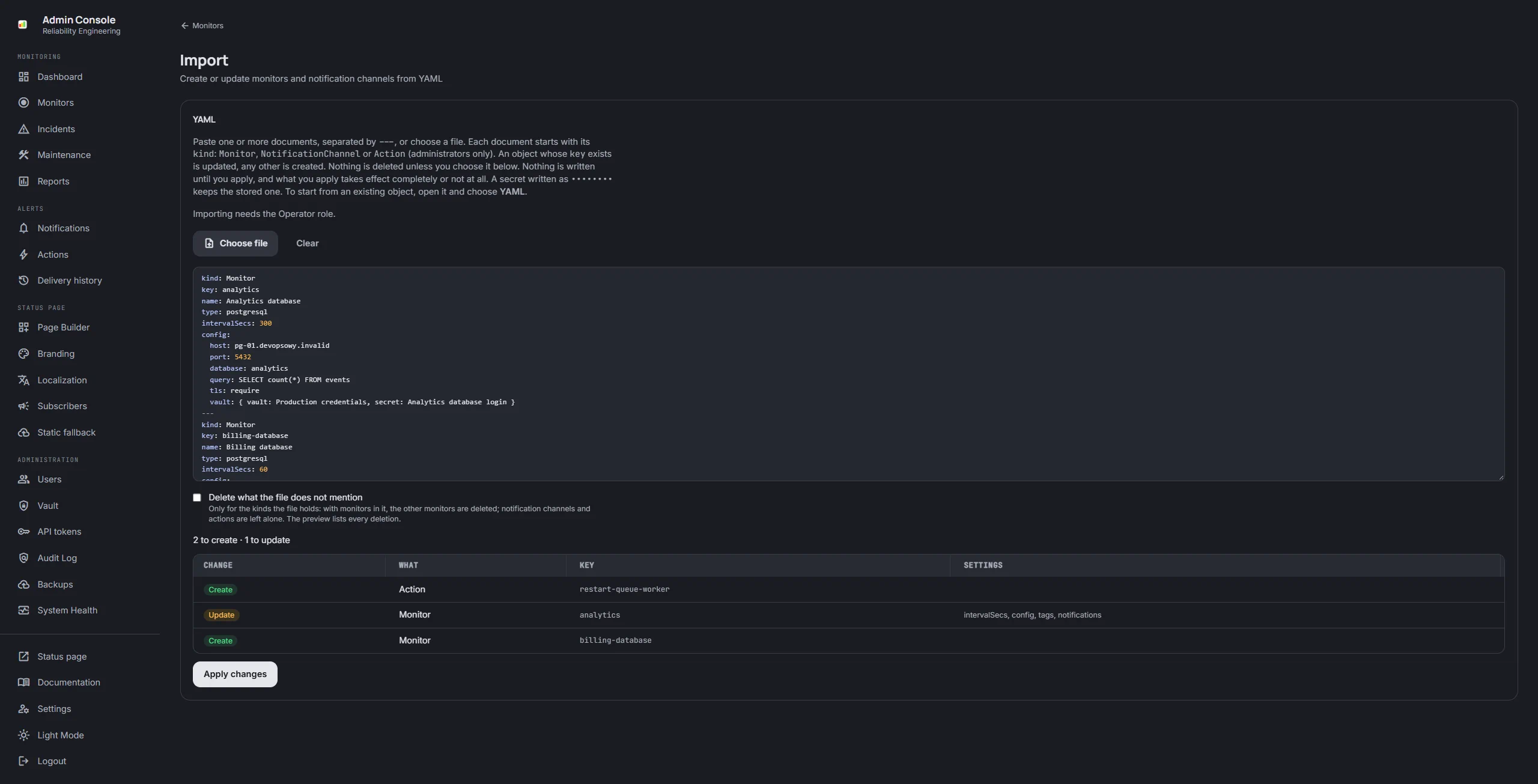Select the restart-queue-worker key cell

[x=624, y=589]
